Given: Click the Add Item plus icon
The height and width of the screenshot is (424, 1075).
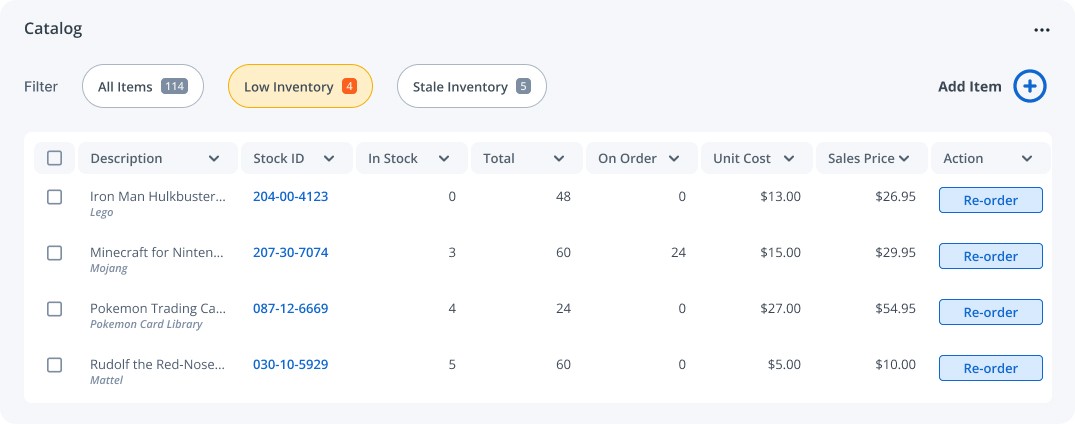Looking at the screenshot, I should (x=1030, y=87).
